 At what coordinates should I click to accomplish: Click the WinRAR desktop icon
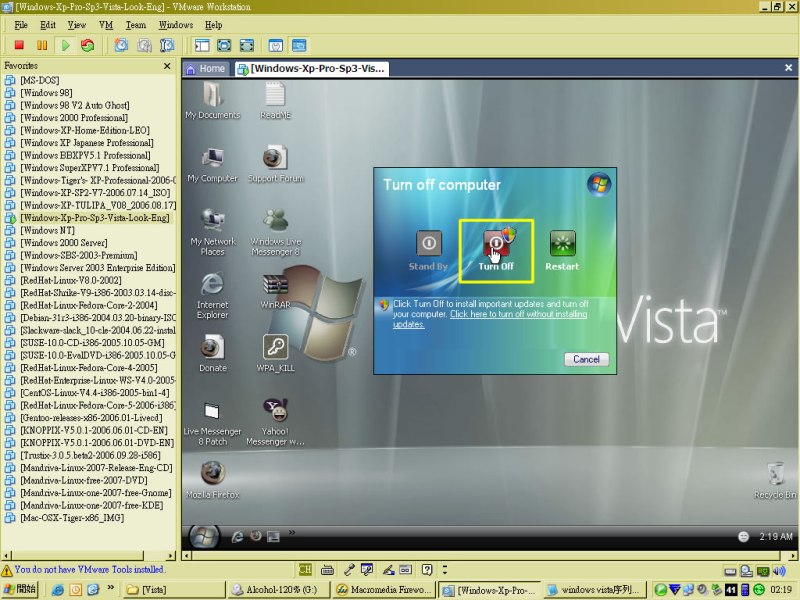tap(276, 291)
